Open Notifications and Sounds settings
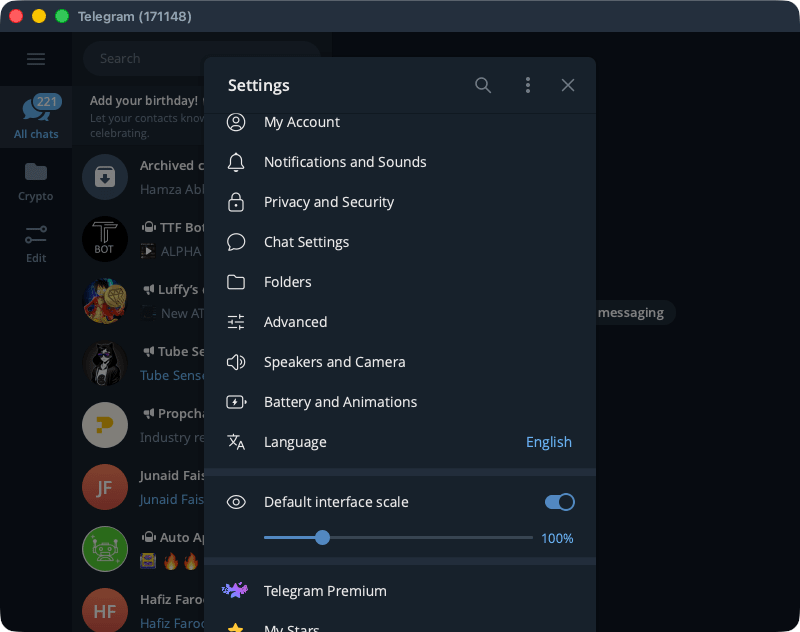800x632 pixels. click(x=345, y=162)
